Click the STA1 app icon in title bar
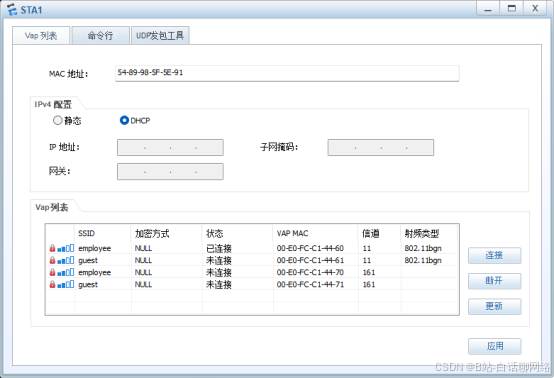The height and width of the screenshot is (378, 554). point(12,10)
